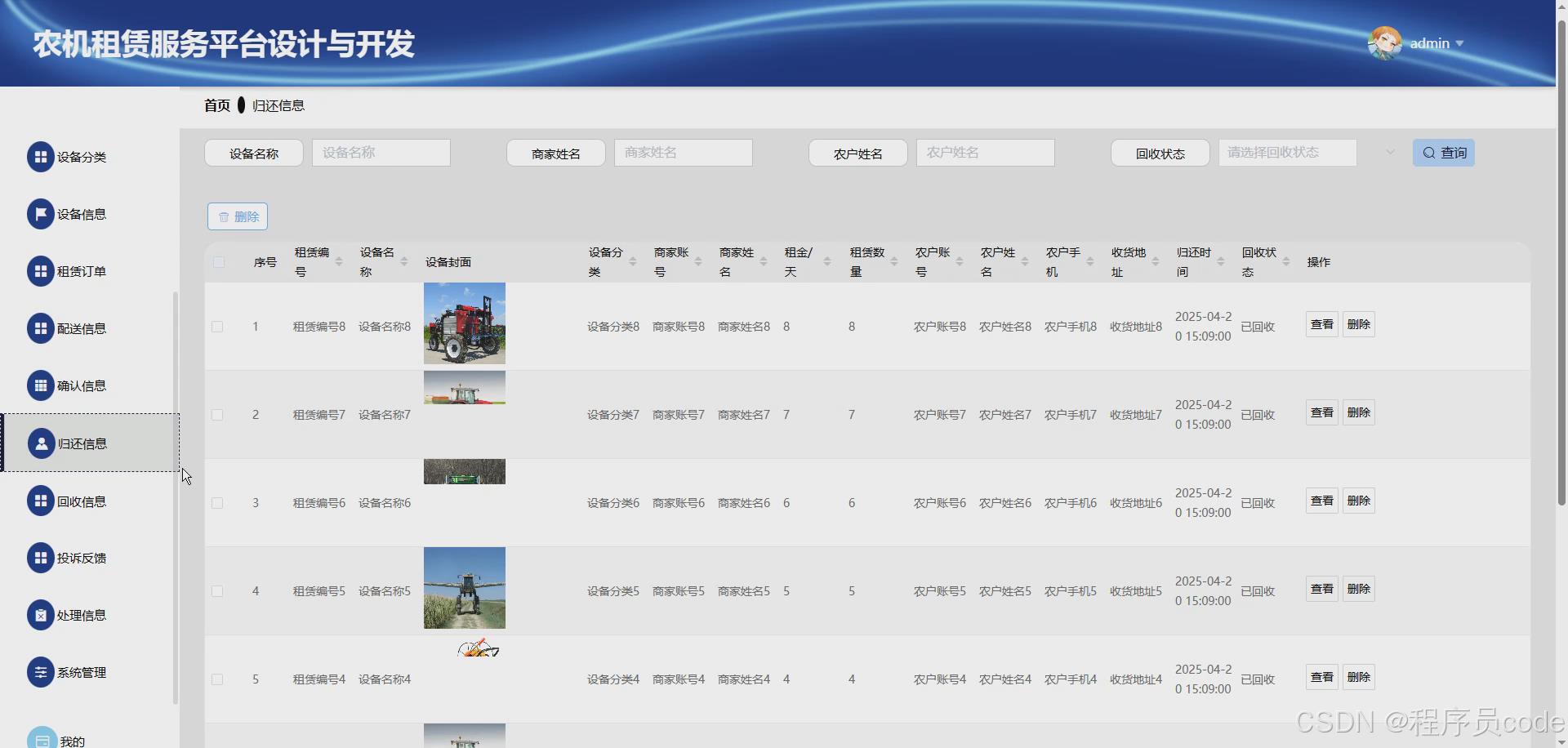Sort by 农户姓名 column arrows
Screen dimensions: 1568x748
coord(1025,262)
